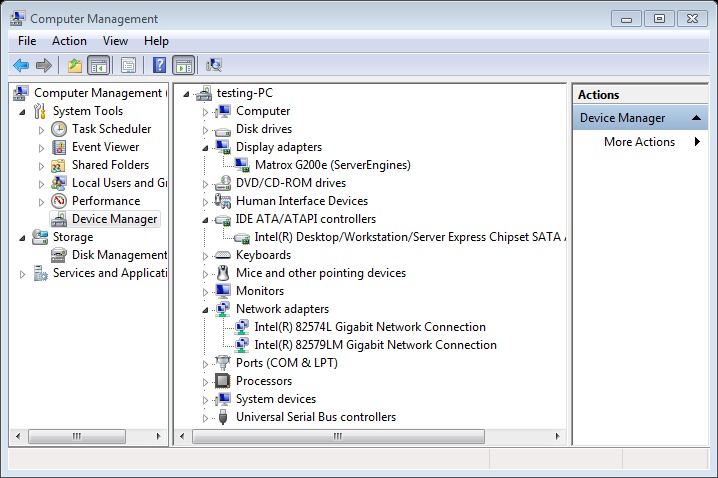Collapse the Network adapters node
The image size is (718, 478).
tap(206, 310)
